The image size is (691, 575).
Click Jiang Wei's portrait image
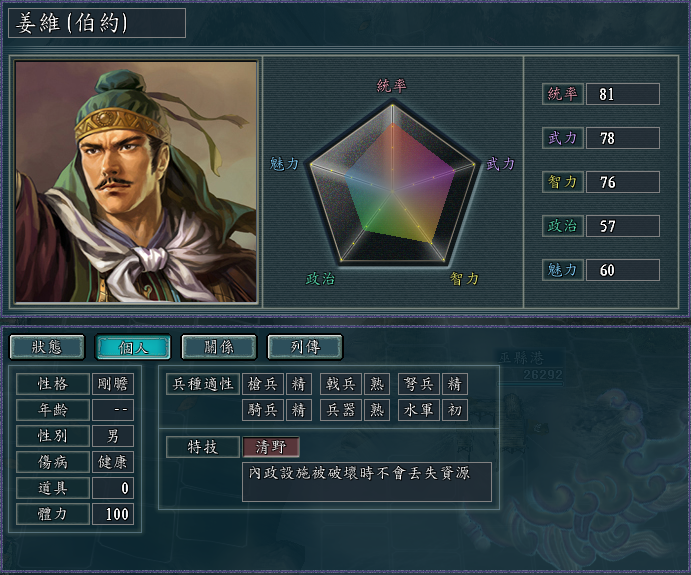click(136, 182)
